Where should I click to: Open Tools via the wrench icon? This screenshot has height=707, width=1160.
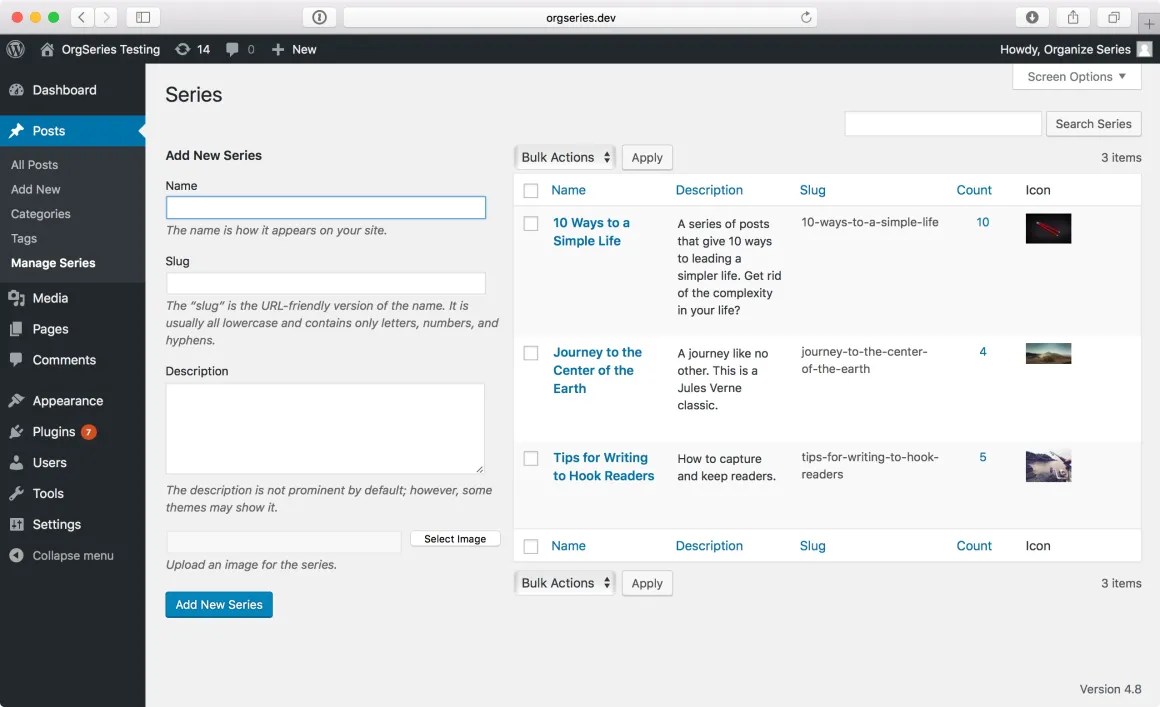(18, 493)
